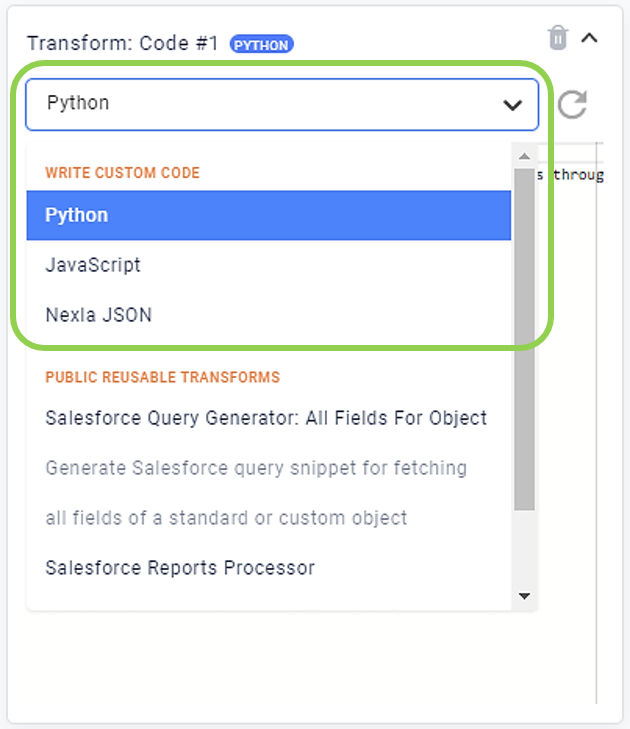Click the scrollbar up arrow in list
Image resolution: width=630 pixels, height=729 pixels.
point(524,156)
